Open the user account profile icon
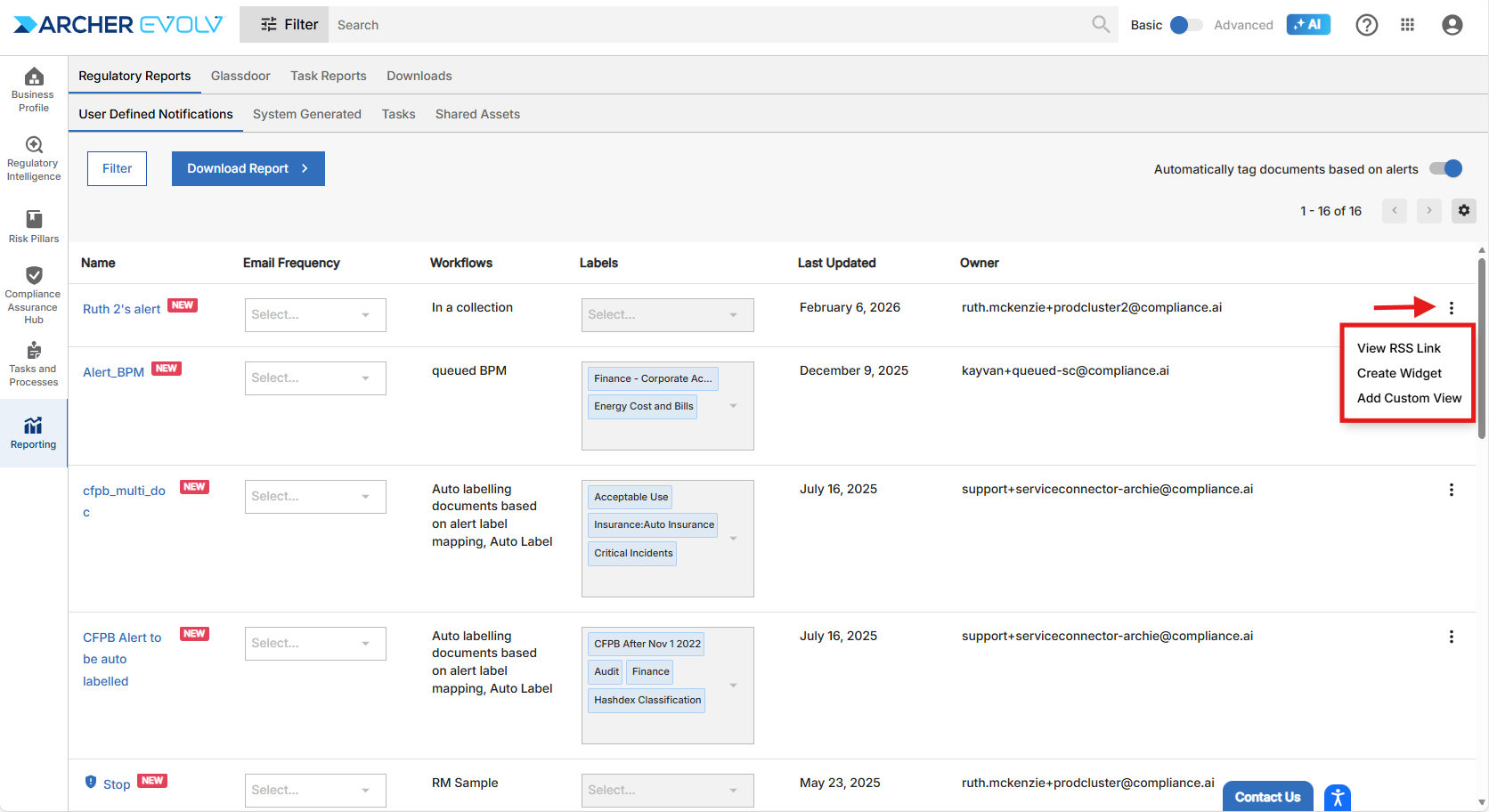The image size is (1489, 812). (x=1452, y=25)
